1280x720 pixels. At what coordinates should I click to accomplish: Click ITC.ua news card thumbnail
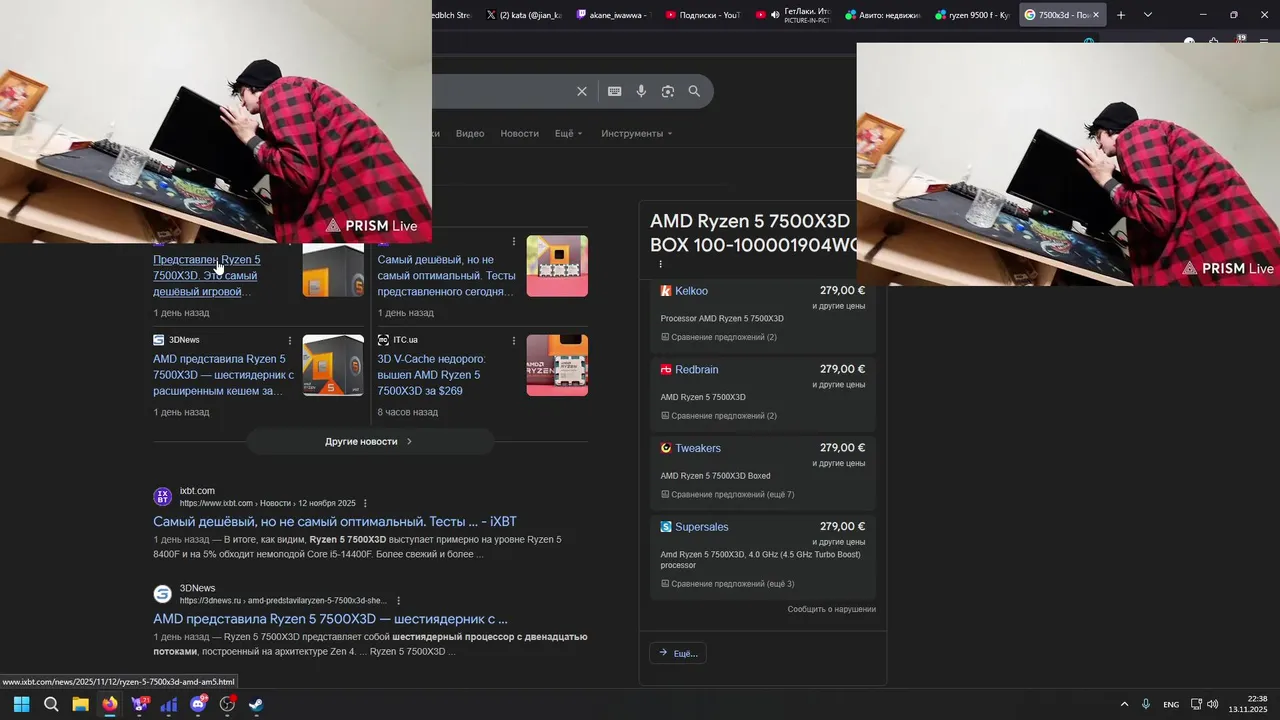pos(557,365)
